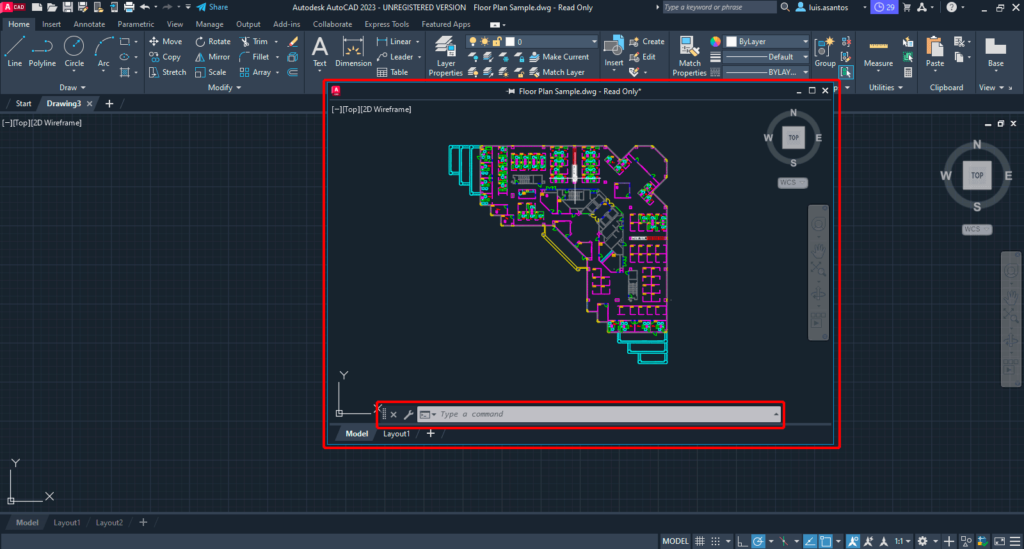Open the Quick Calculator icon in Utilities
1024x549 pixels.
pos(908,72)
